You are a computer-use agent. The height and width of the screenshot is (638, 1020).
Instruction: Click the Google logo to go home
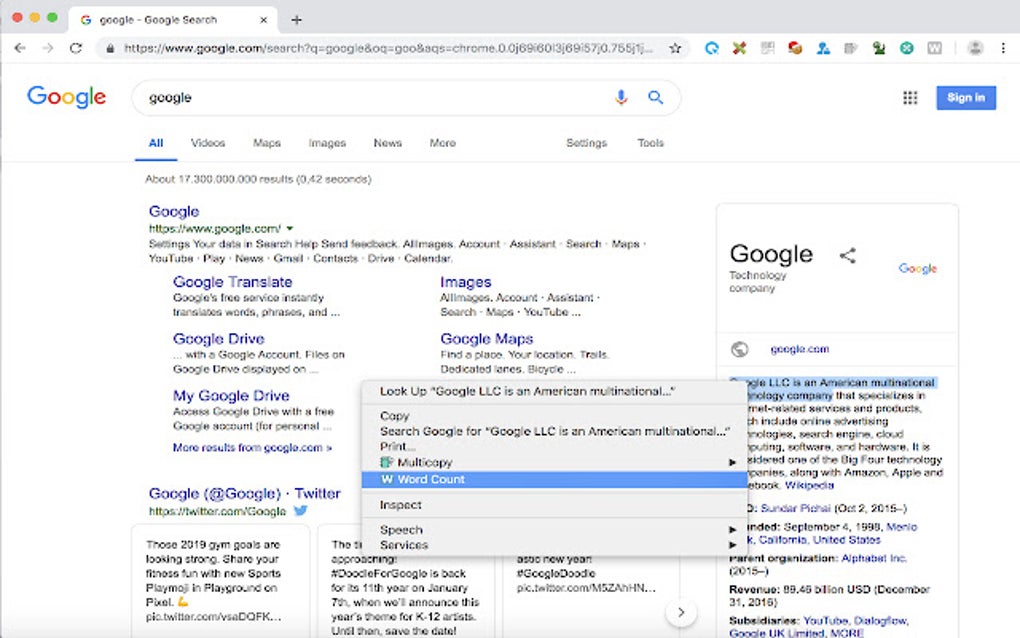click(66, 97)
